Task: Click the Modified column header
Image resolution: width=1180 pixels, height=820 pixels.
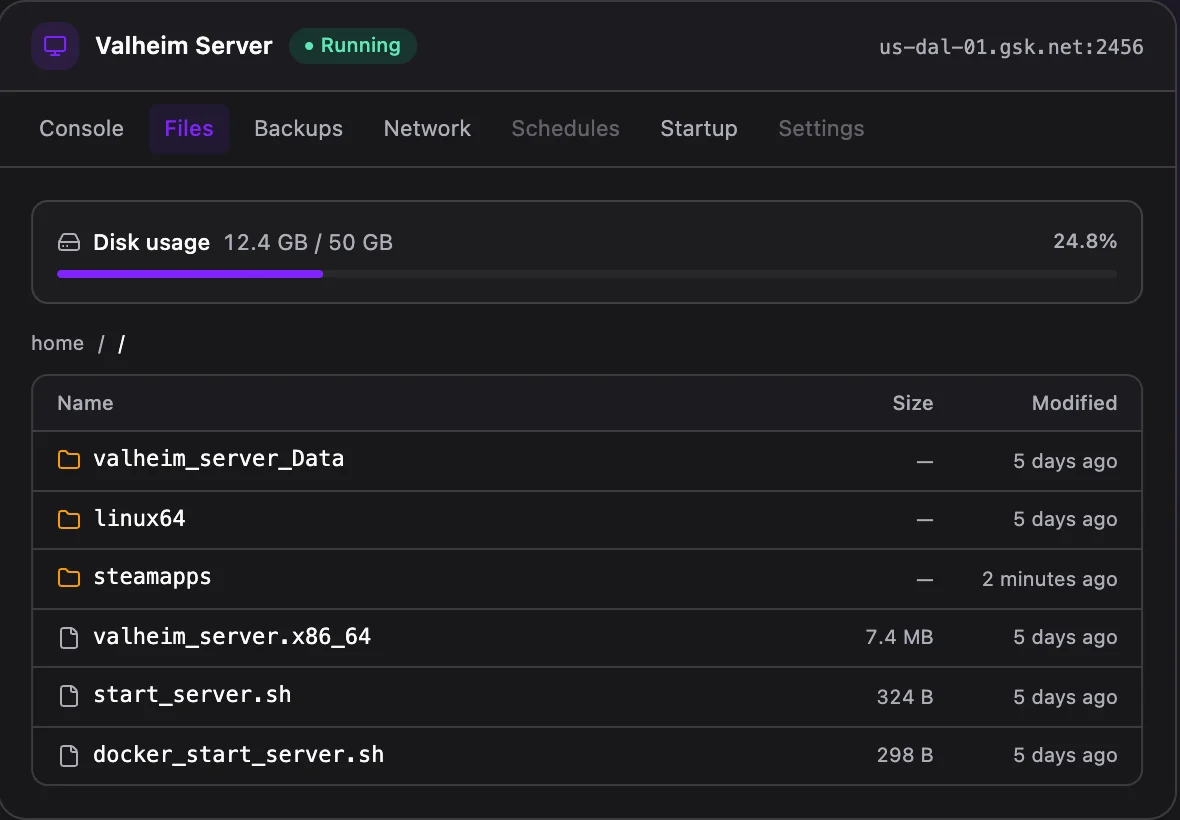Action: tap(1074, 403)
